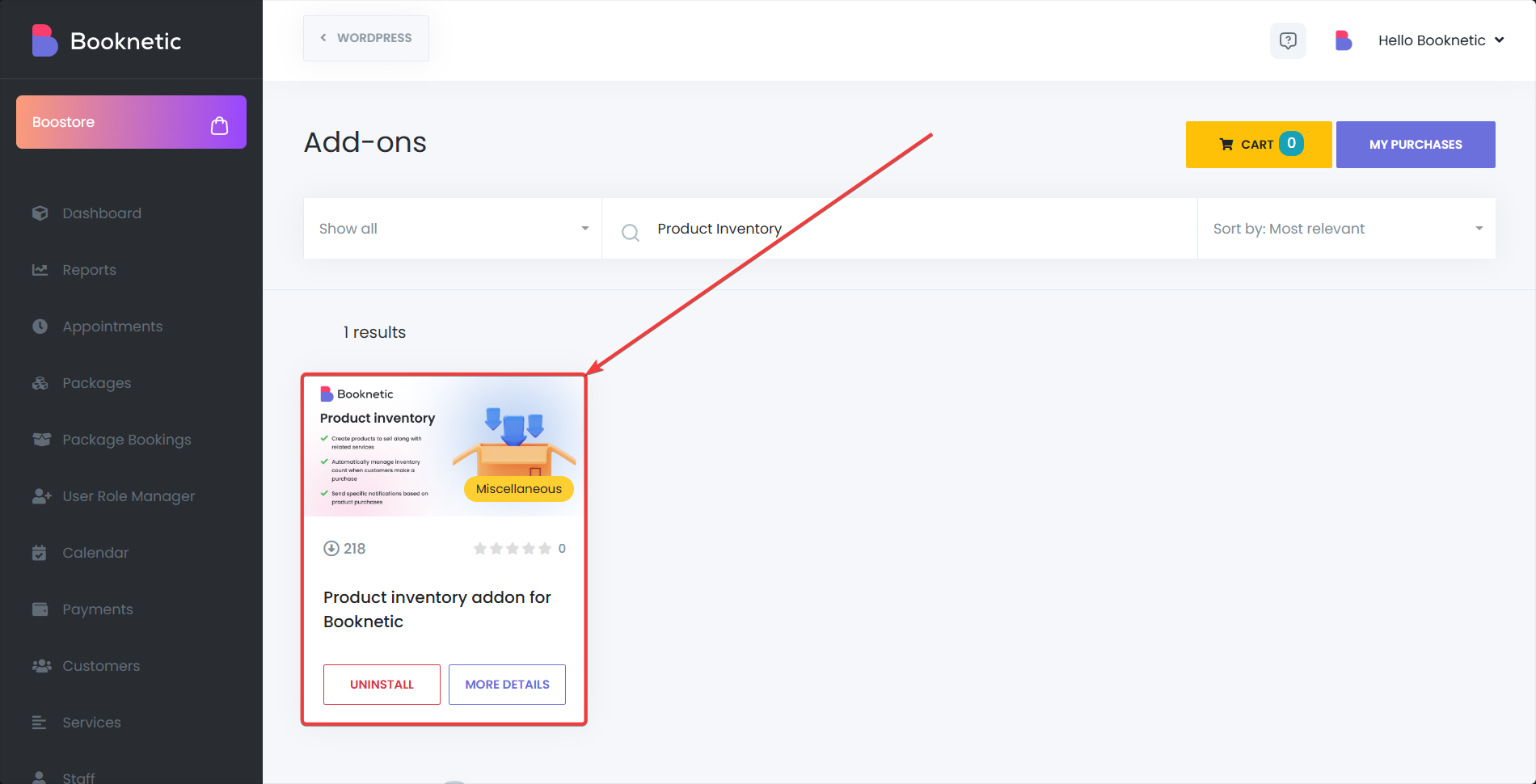
Task: Click the Package Bookings icon
Action: click(x=41, y=440)
